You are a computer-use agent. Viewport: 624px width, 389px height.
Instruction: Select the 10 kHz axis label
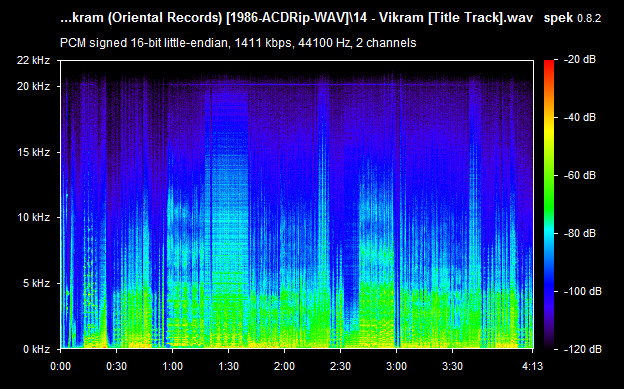tap(33, 217)
